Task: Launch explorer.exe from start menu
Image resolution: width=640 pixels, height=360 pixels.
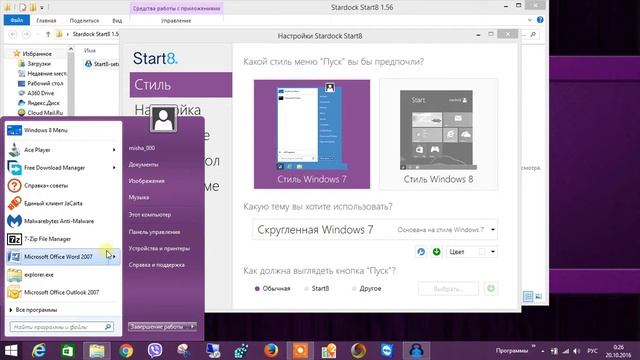Action: (63, 275)
